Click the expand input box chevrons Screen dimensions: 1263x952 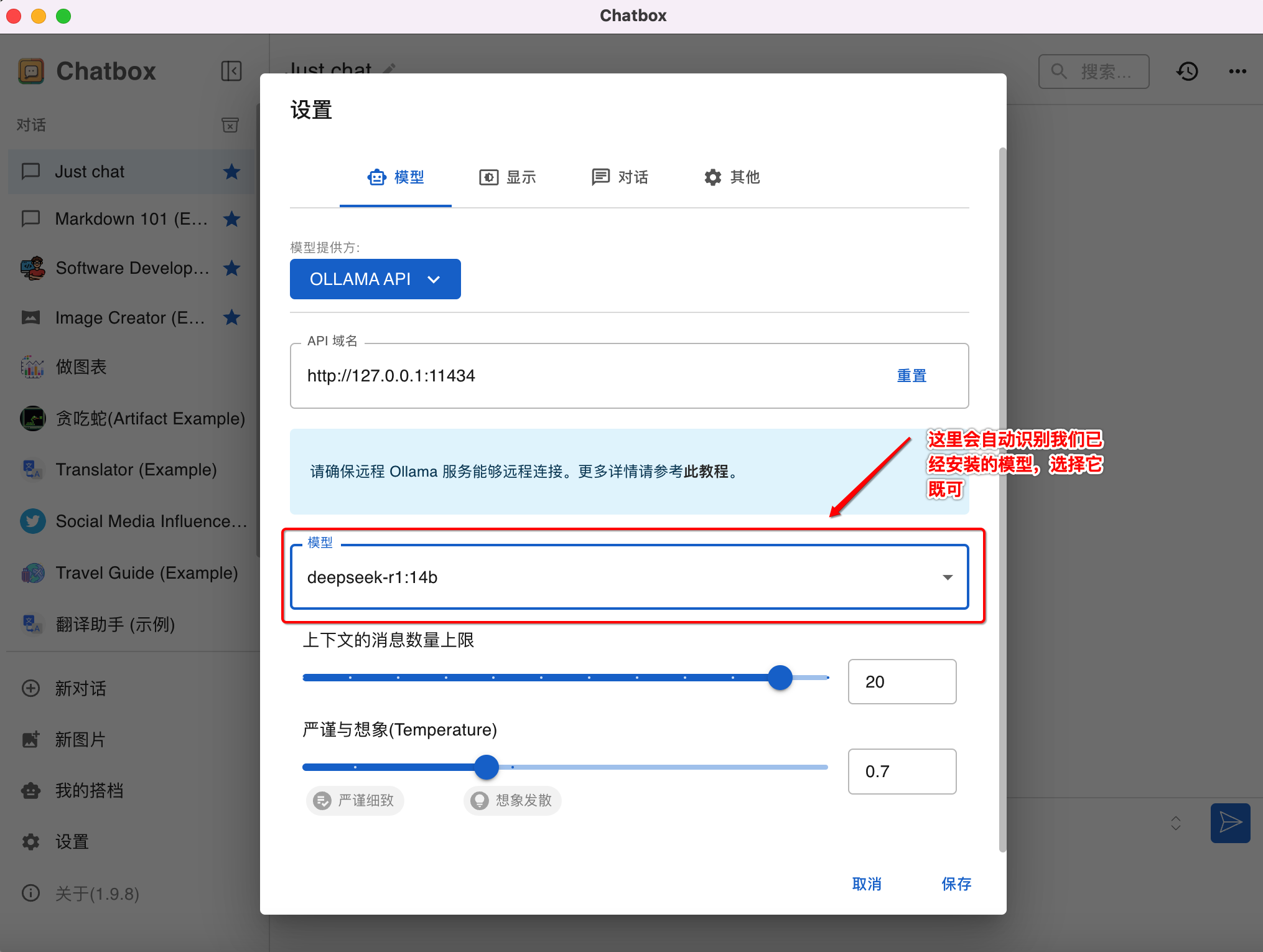pyautogui.click(x=1175, y=823)
